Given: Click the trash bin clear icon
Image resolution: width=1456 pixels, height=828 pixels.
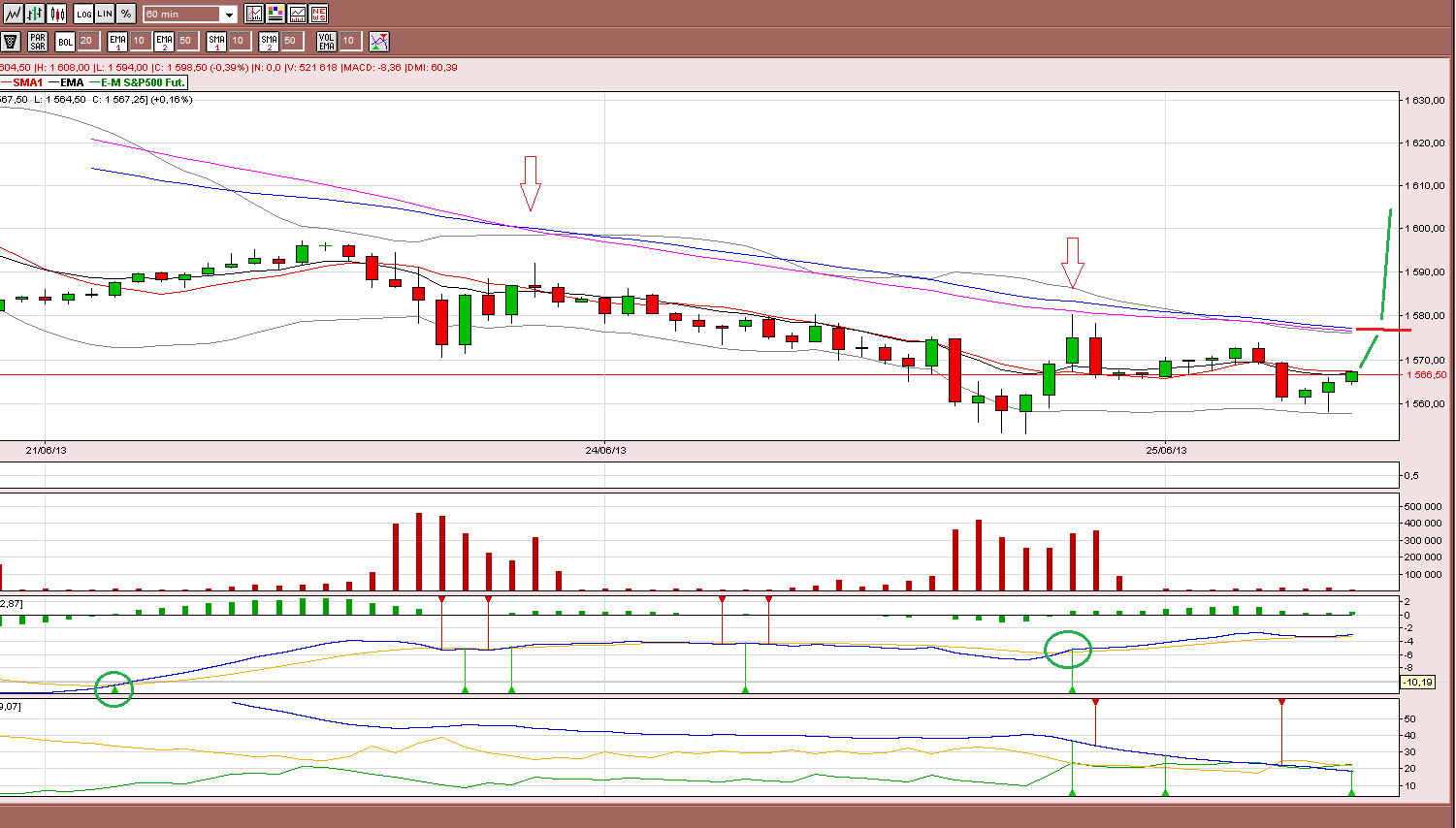Looking at the screenshot, I should click(11, 41).
